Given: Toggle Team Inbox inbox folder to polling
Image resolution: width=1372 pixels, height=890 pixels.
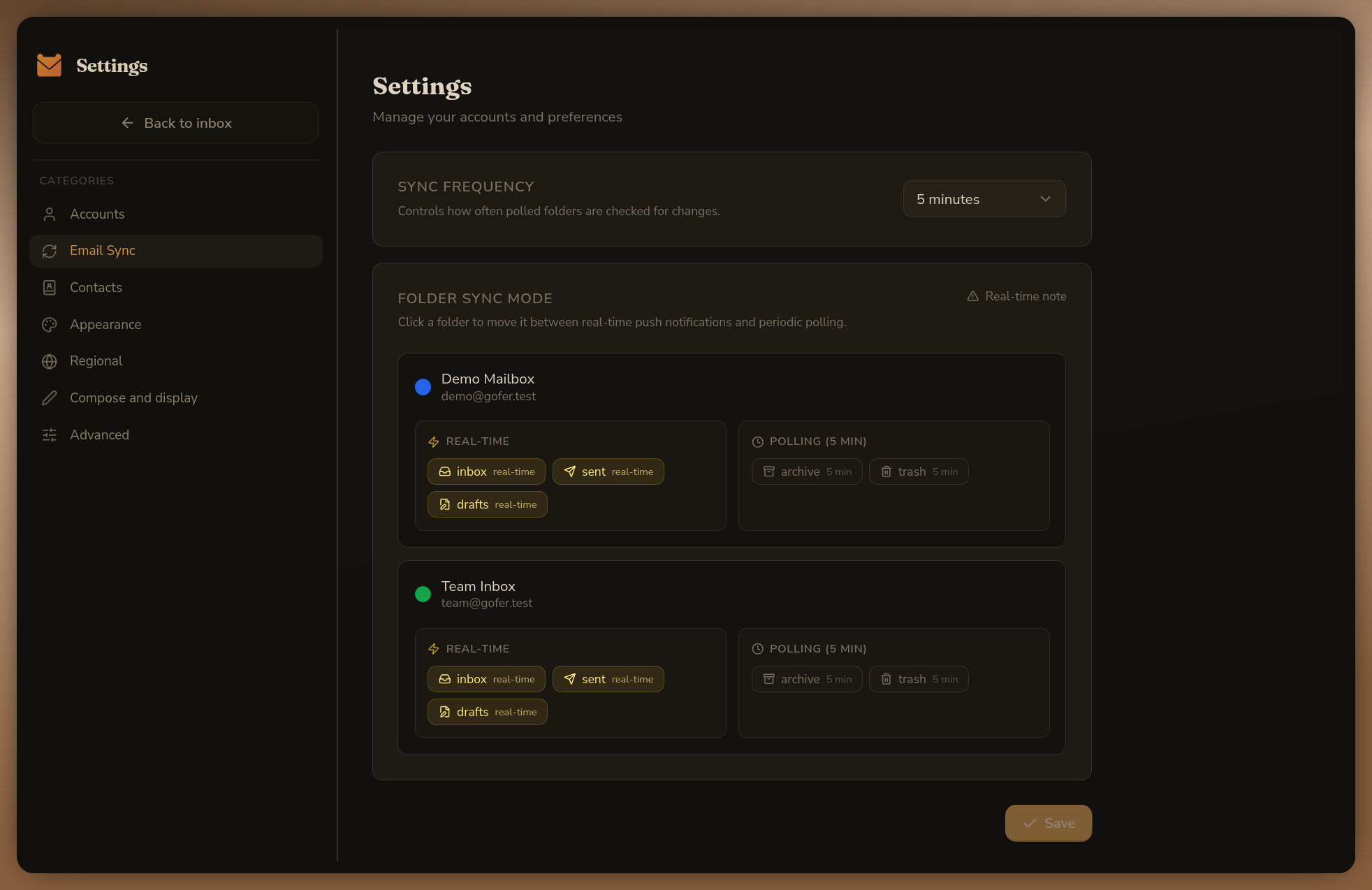Looking at the screenshot, I should pyautogui.click(x=486, y=679).
